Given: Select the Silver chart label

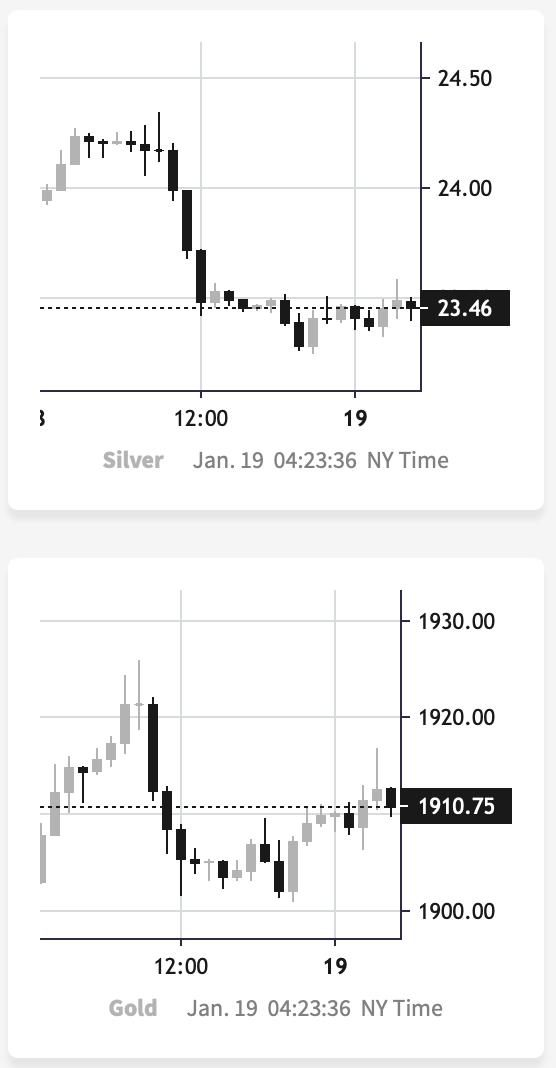Looking at the screenshot, I should (133, 460).
